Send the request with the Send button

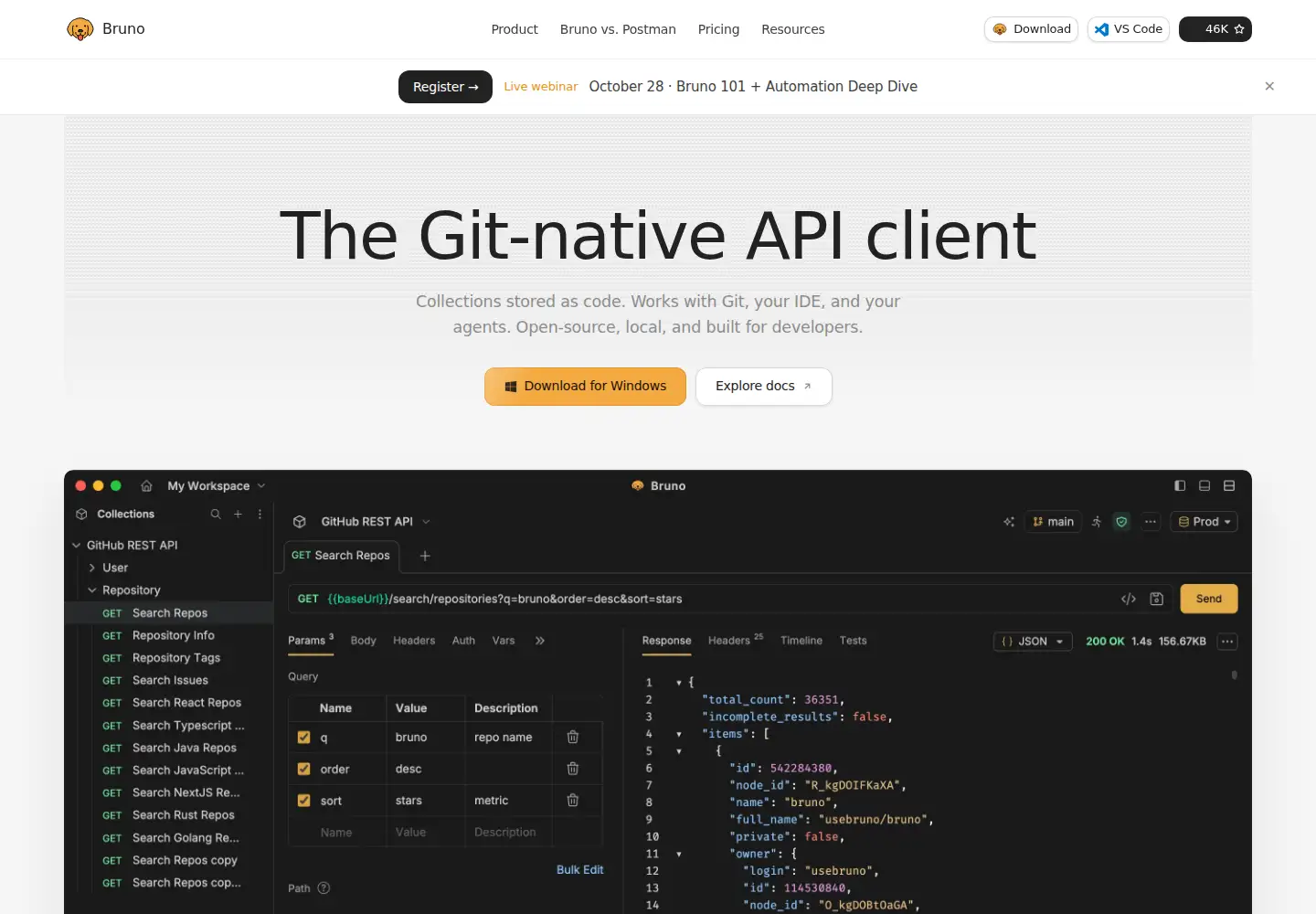point(1209,599)
